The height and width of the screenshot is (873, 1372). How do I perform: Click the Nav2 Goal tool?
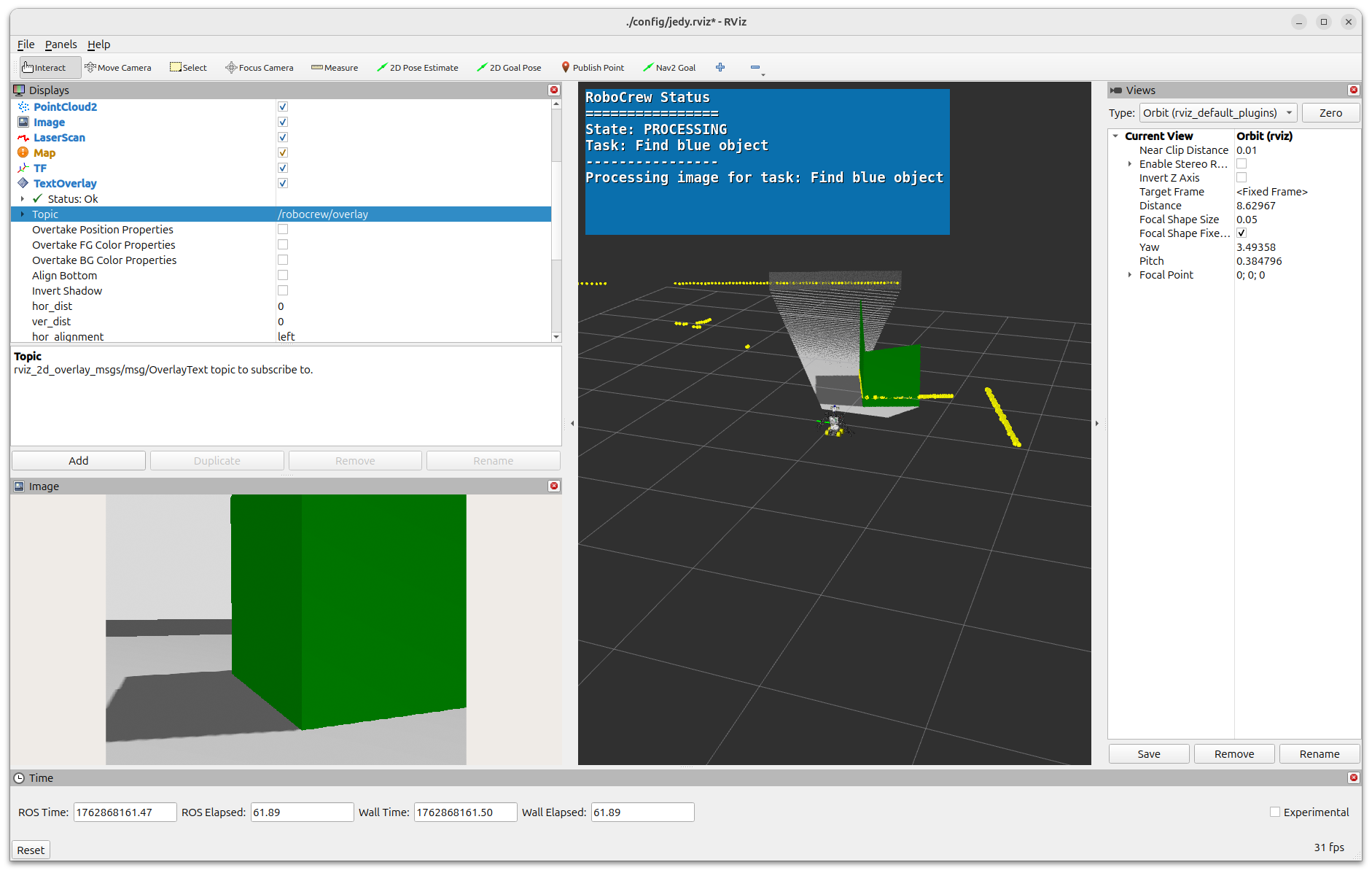[x=669, y=67]
